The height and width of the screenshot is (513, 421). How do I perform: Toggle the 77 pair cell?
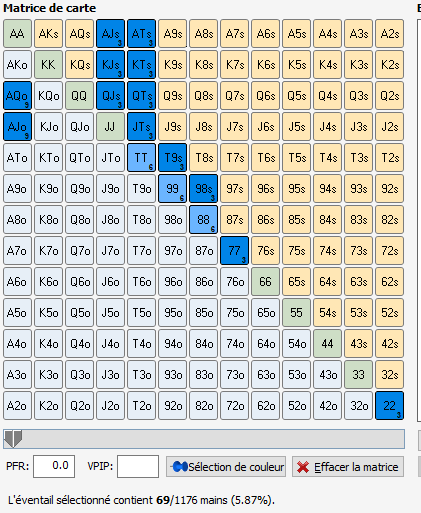click(234, 250)
